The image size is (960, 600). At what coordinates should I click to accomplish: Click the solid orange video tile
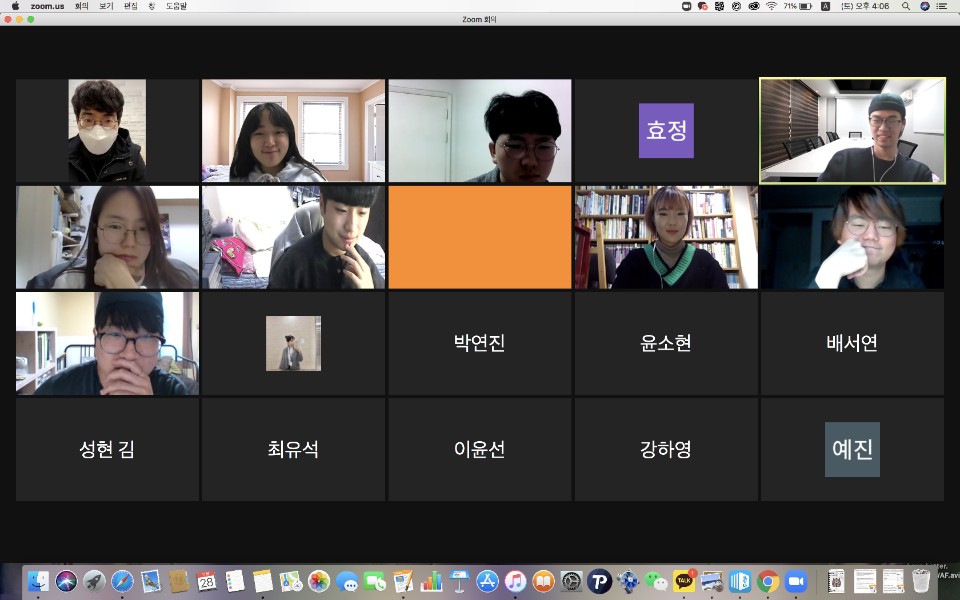click(479, 237)
